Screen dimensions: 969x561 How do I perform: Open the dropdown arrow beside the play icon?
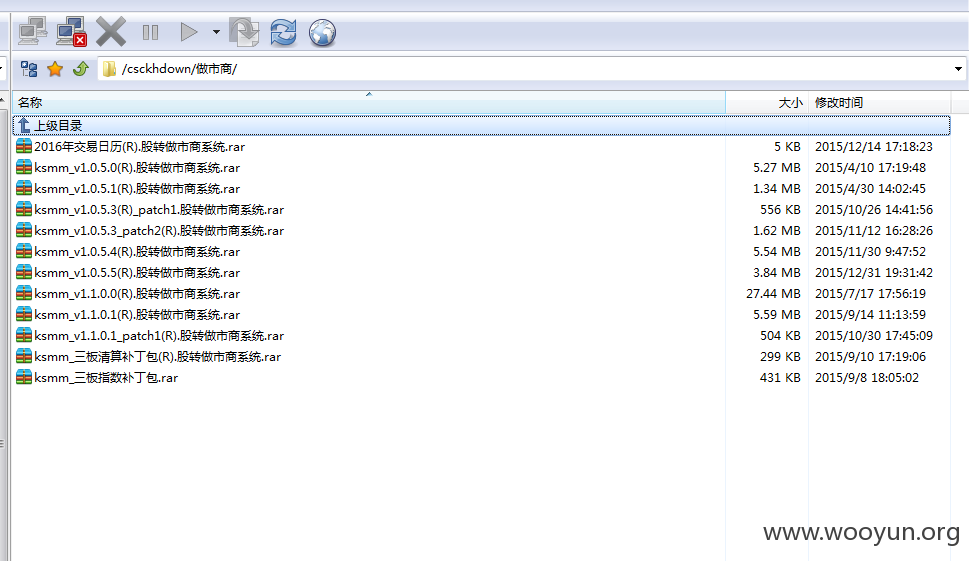click(x=216, y=32)
